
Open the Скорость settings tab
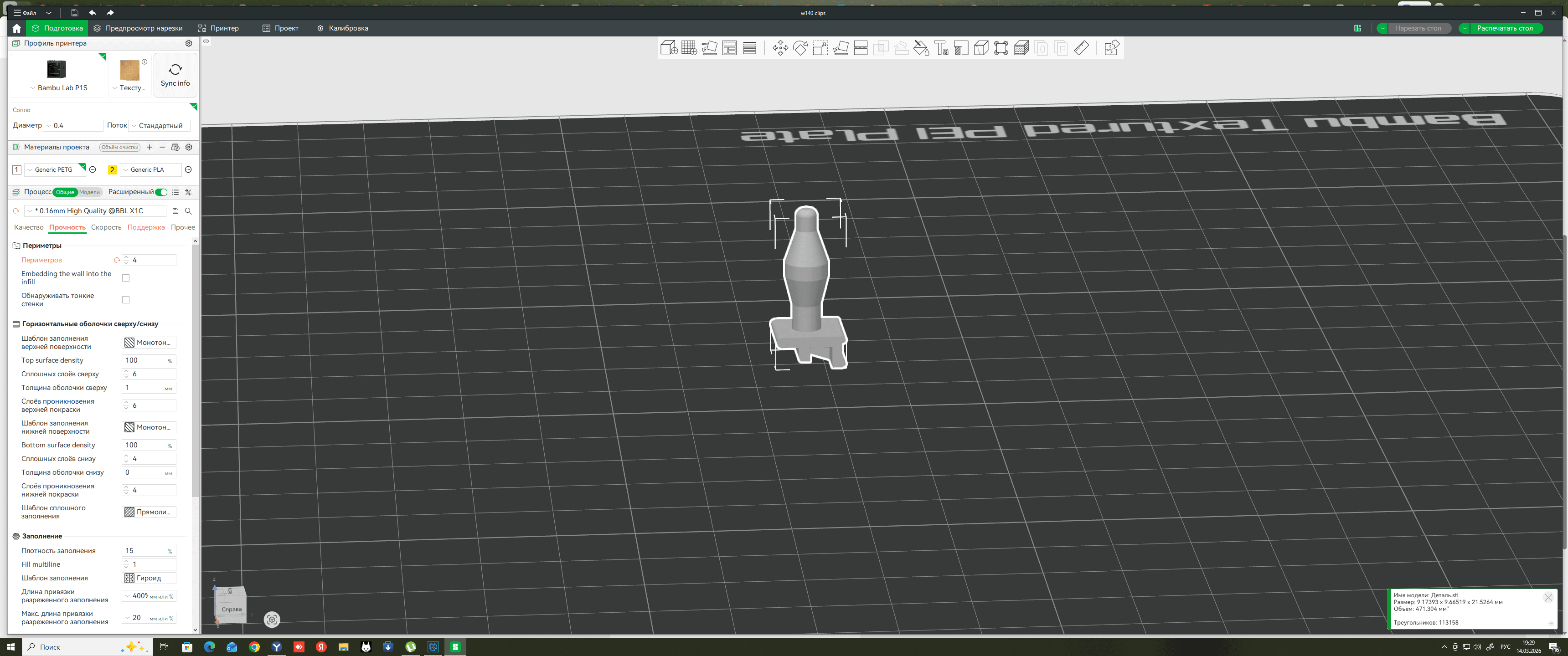coord(106,228)
